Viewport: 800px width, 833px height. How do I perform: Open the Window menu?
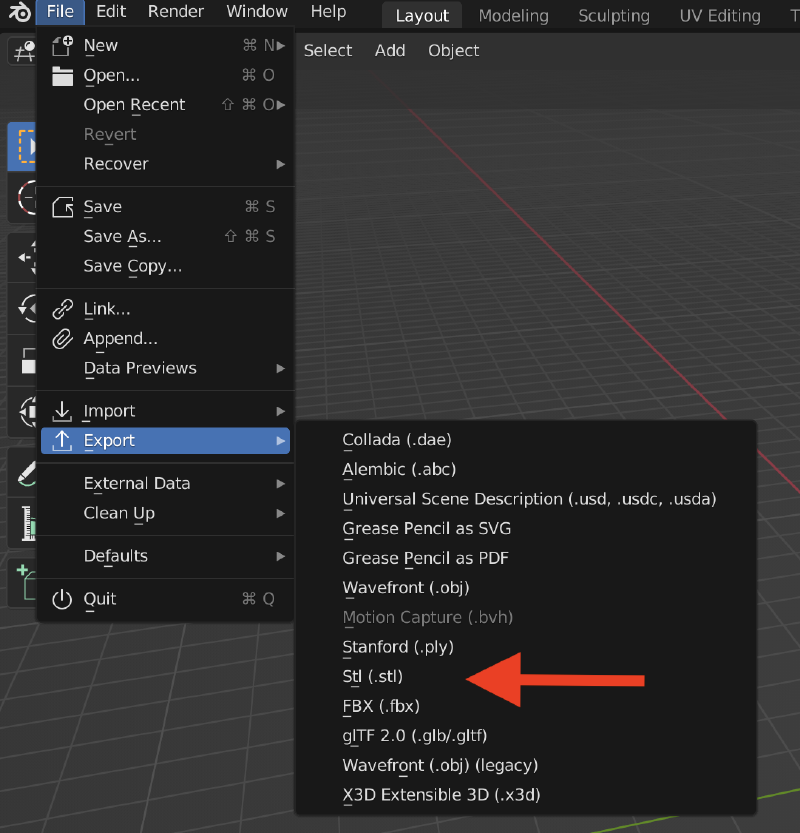coord(257,12)
